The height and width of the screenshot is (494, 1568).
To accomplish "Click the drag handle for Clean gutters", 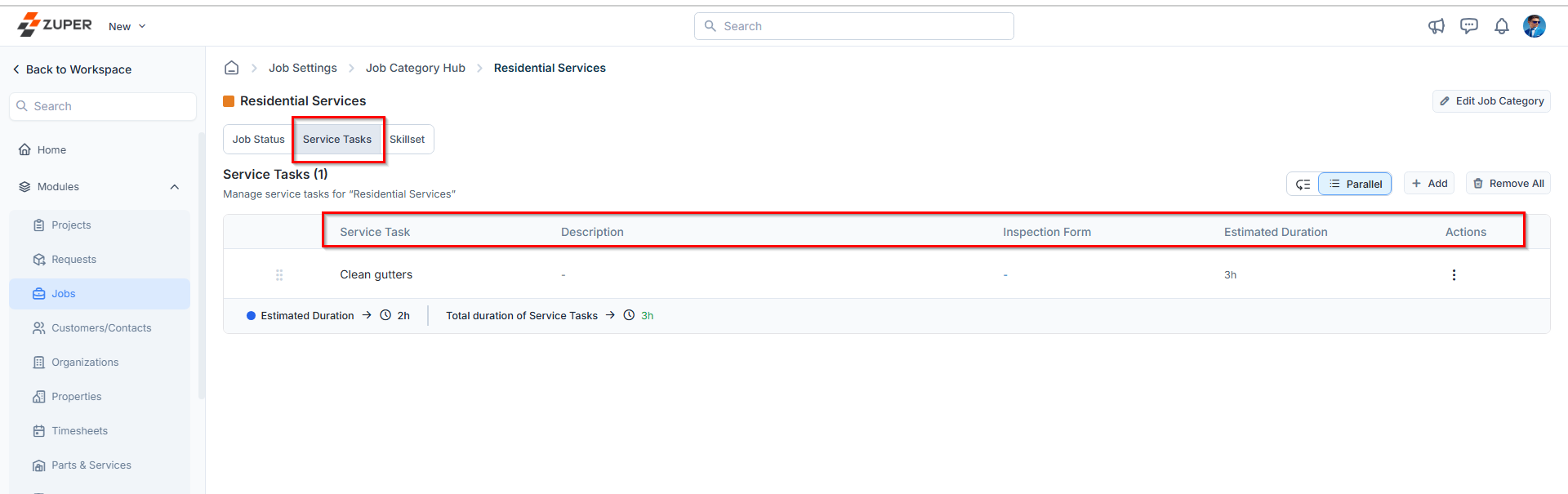I will [279, 275].
